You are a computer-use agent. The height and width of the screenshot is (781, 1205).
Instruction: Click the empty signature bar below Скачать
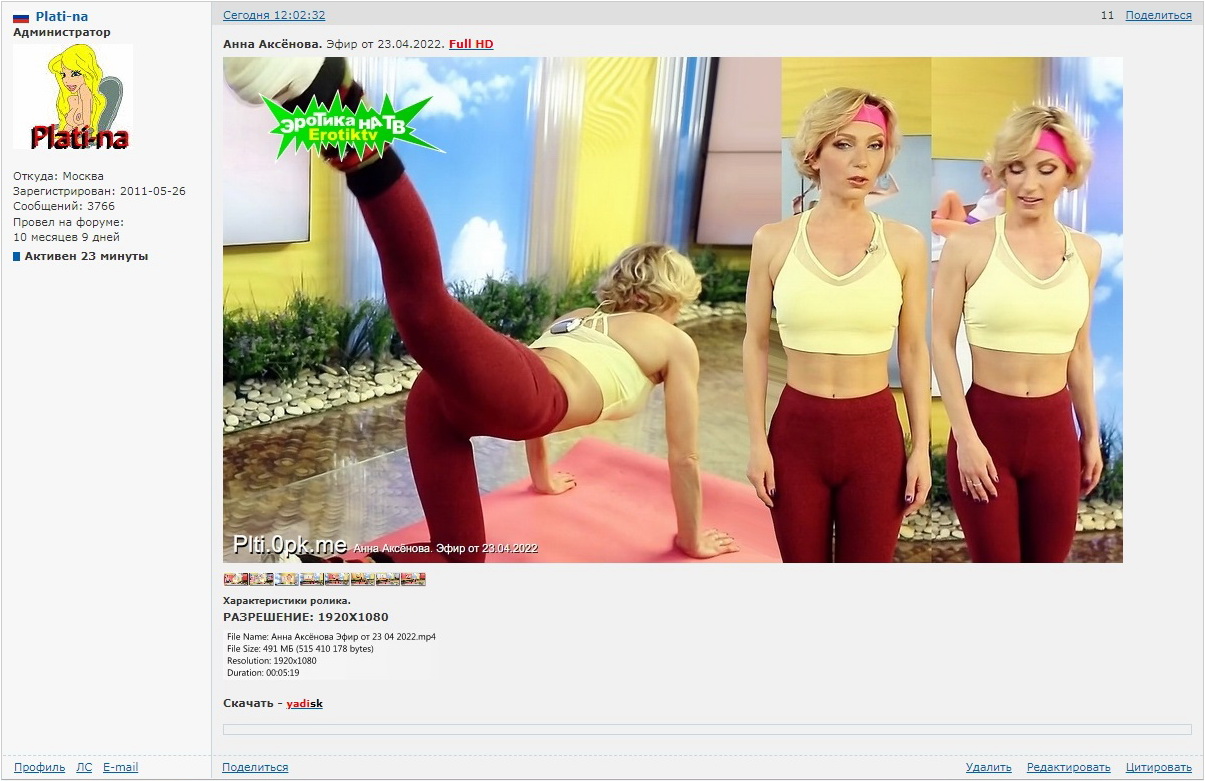(707, 730)
